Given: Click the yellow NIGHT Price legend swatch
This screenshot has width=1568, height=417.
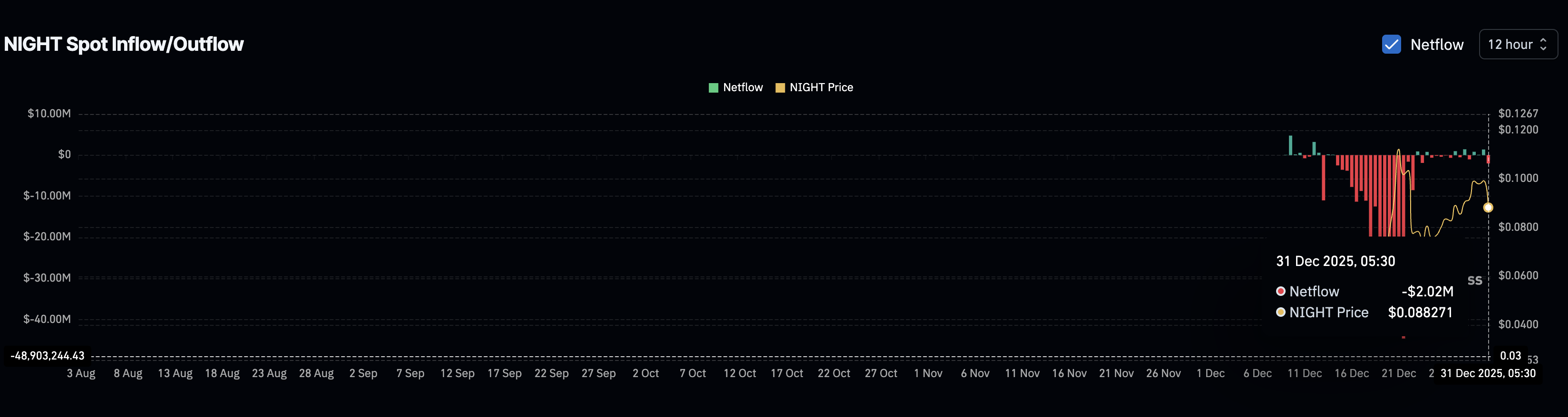Looking at the screenshot, I should [x=781, y=87].
